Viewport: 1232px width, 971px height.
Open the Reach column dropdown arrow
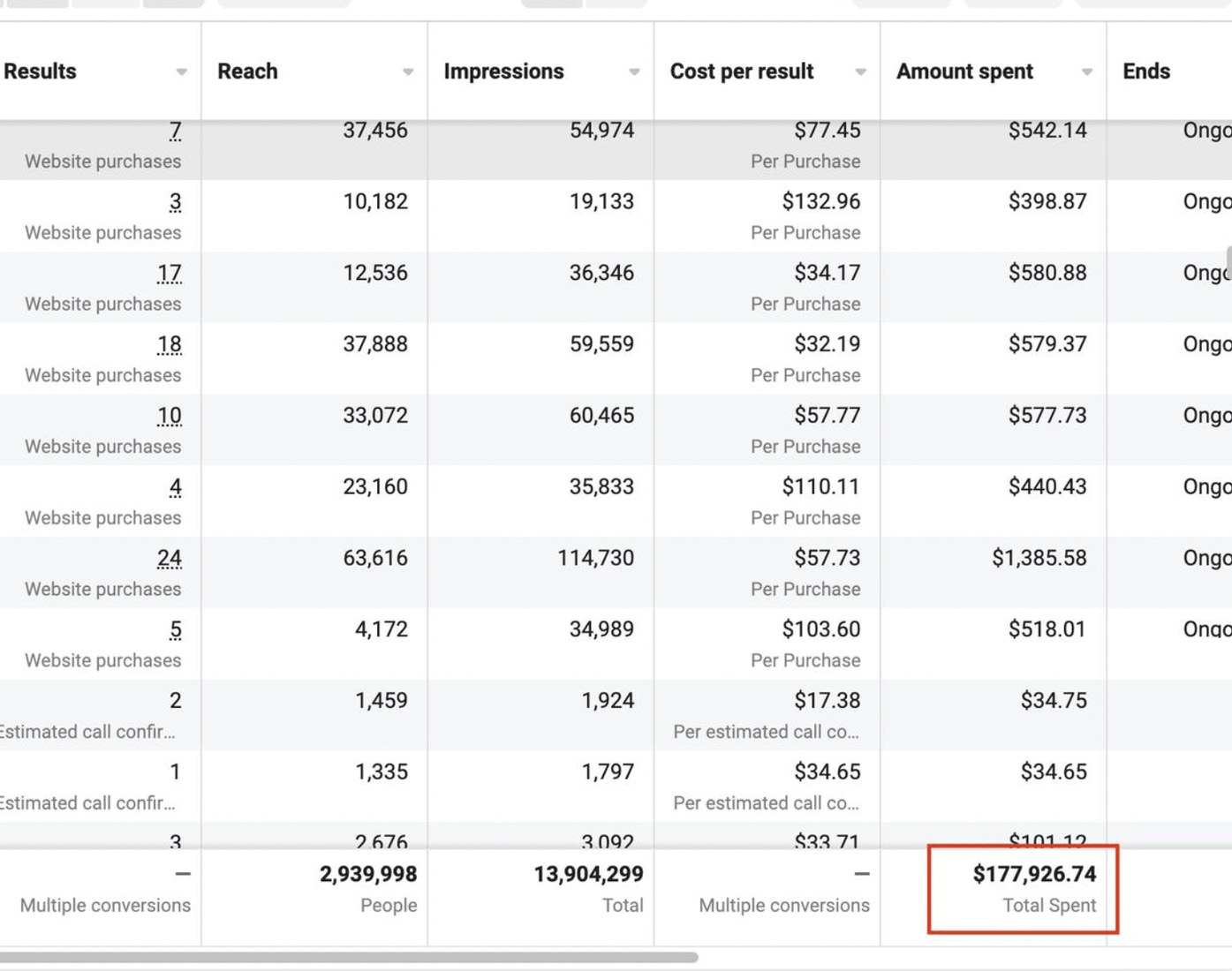[x=407, y=72]
